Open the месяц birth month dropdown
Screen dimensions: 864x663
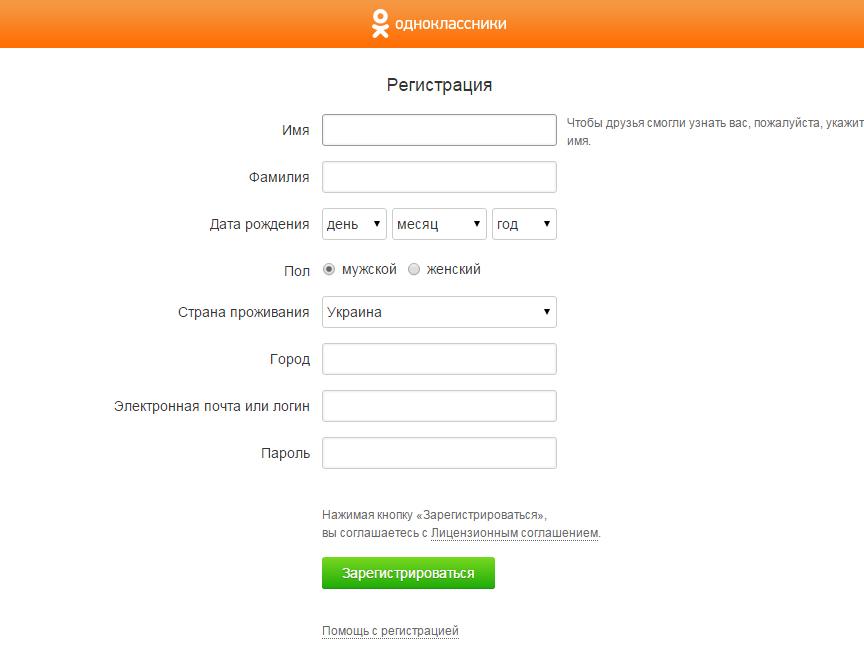tap(439, 224)
